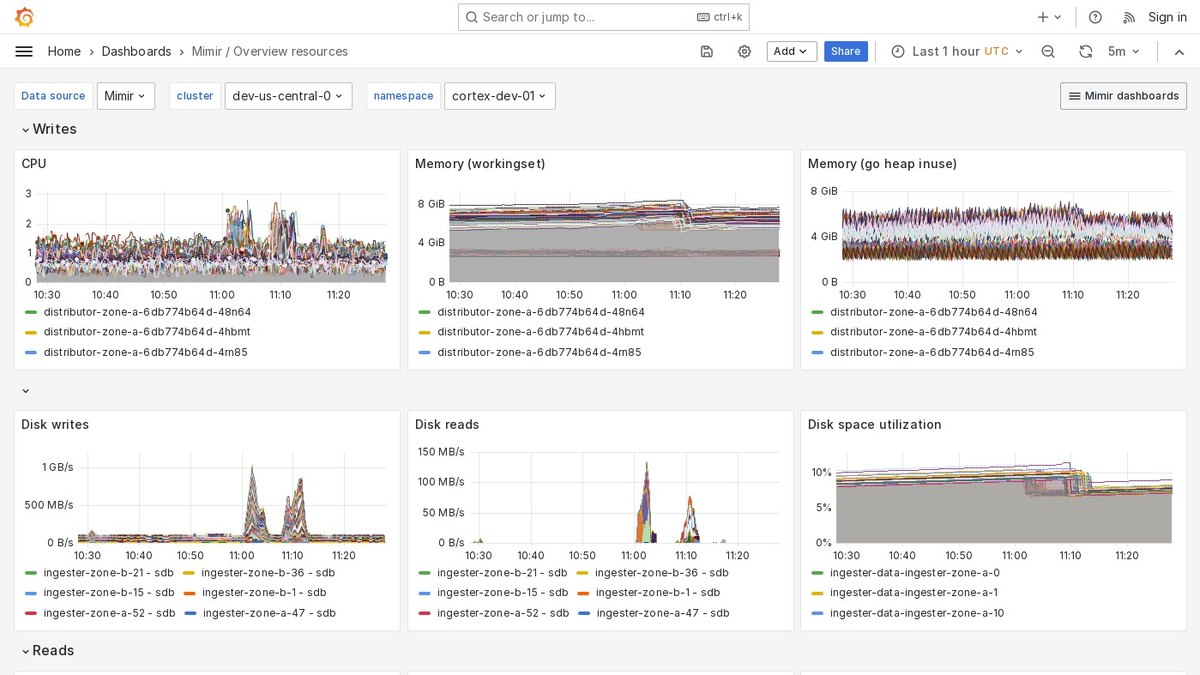Click the CPU panel title
This screenshot has height=675, width=1200.
[34, 164]
